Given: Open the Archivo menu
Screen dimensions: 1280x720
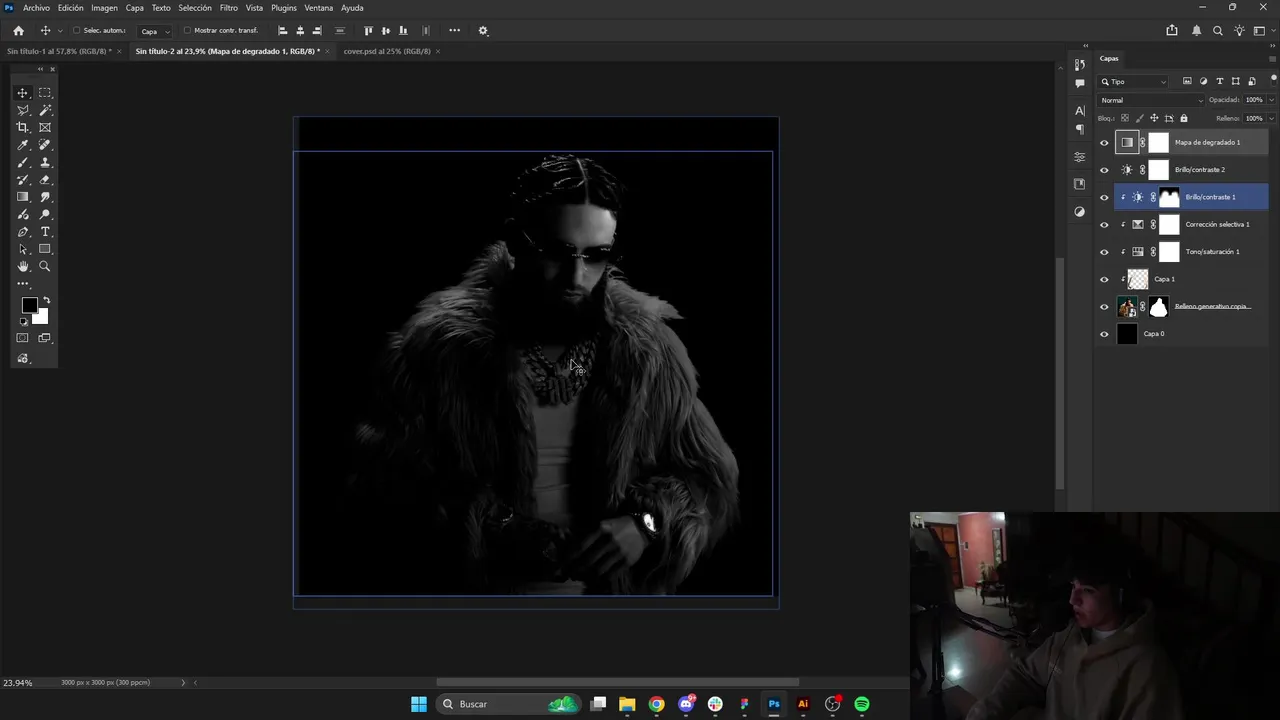Looking at the screenshot, I should (36, 8).
